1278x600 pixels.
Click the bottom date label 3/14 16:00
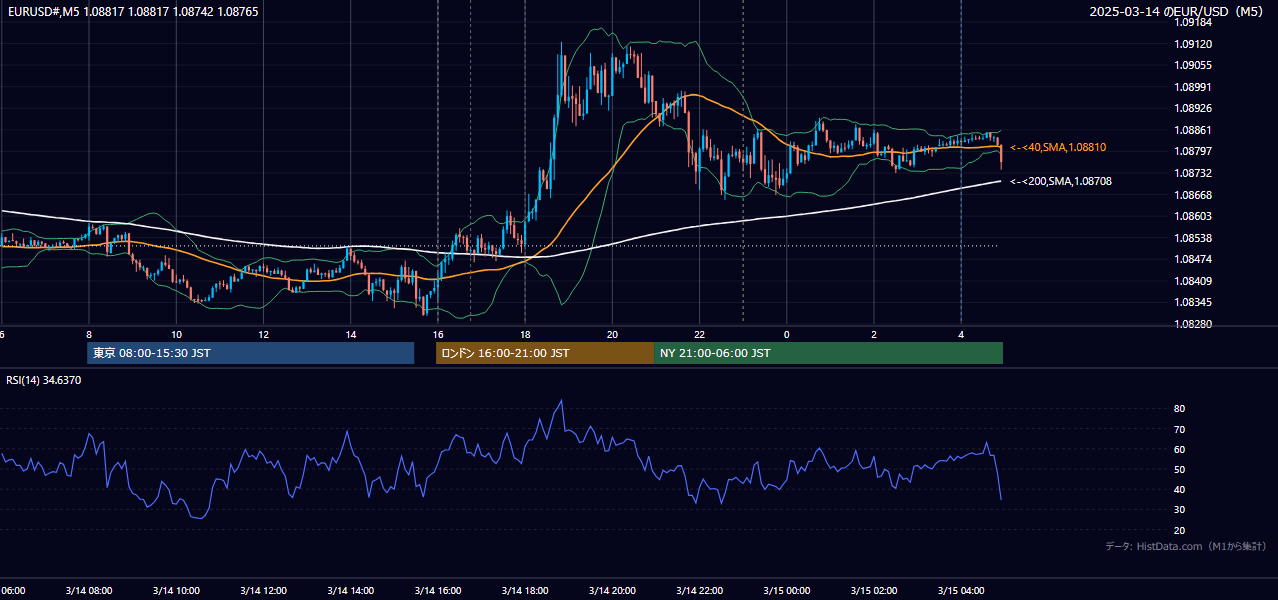click(x=437, y=590)
